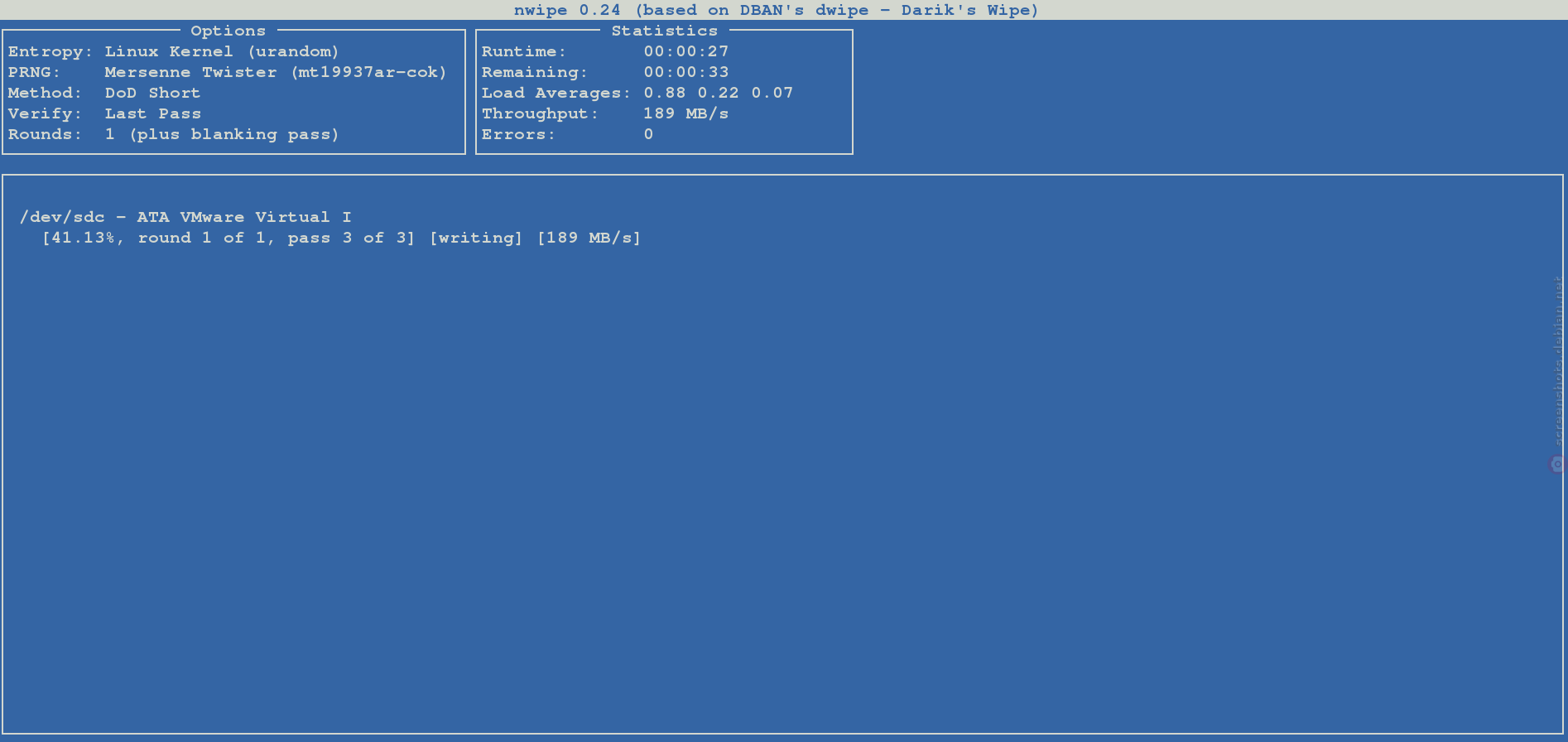This screenshot has width=1568, height=742.
Task: Select the Statistics panel heading
Action: (665, 31)
